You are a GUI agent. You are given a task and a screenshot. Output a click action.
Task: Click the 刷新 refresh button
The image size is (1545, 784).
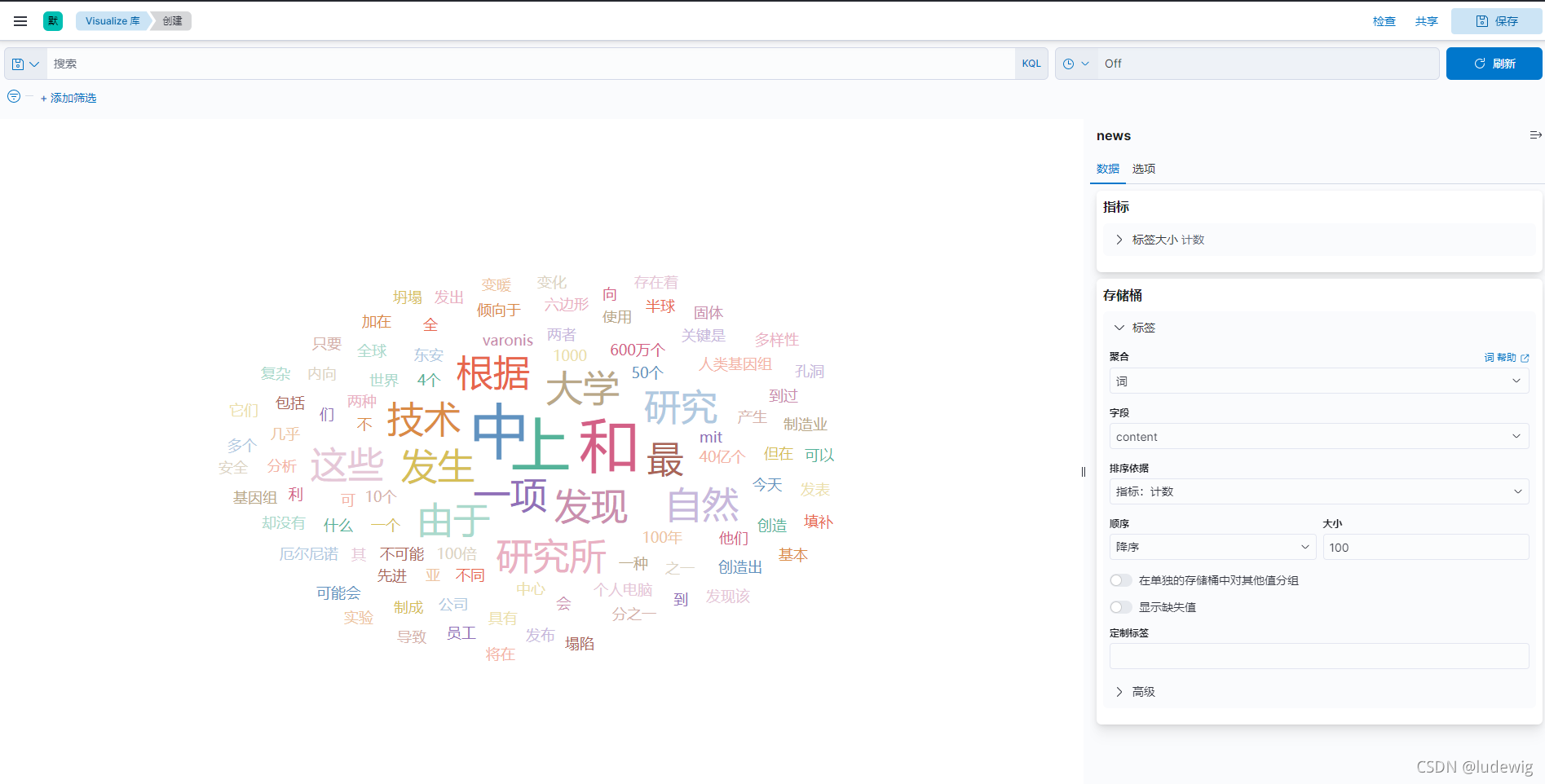tap(1494, 64)
